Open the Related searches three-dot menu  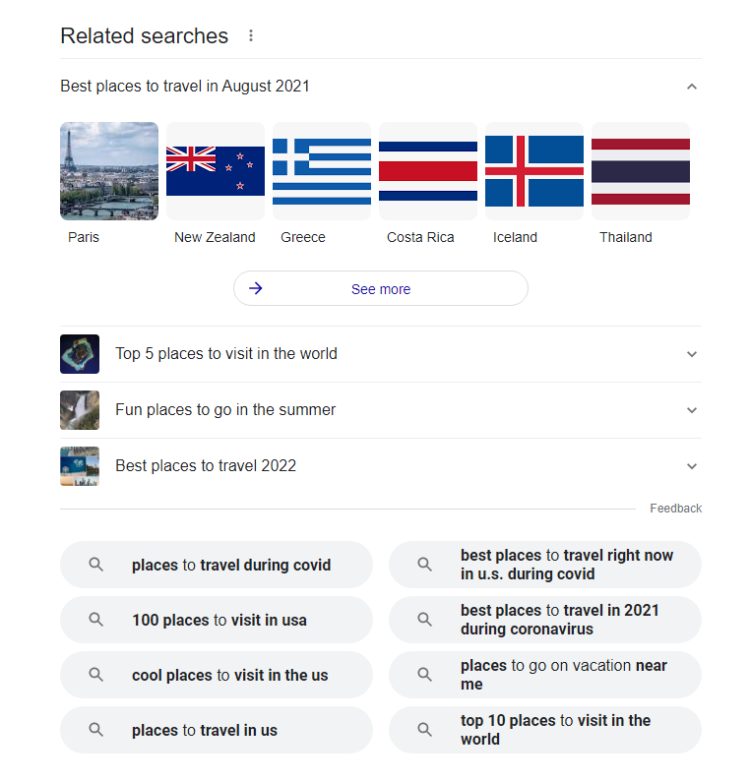click(251, 36)
